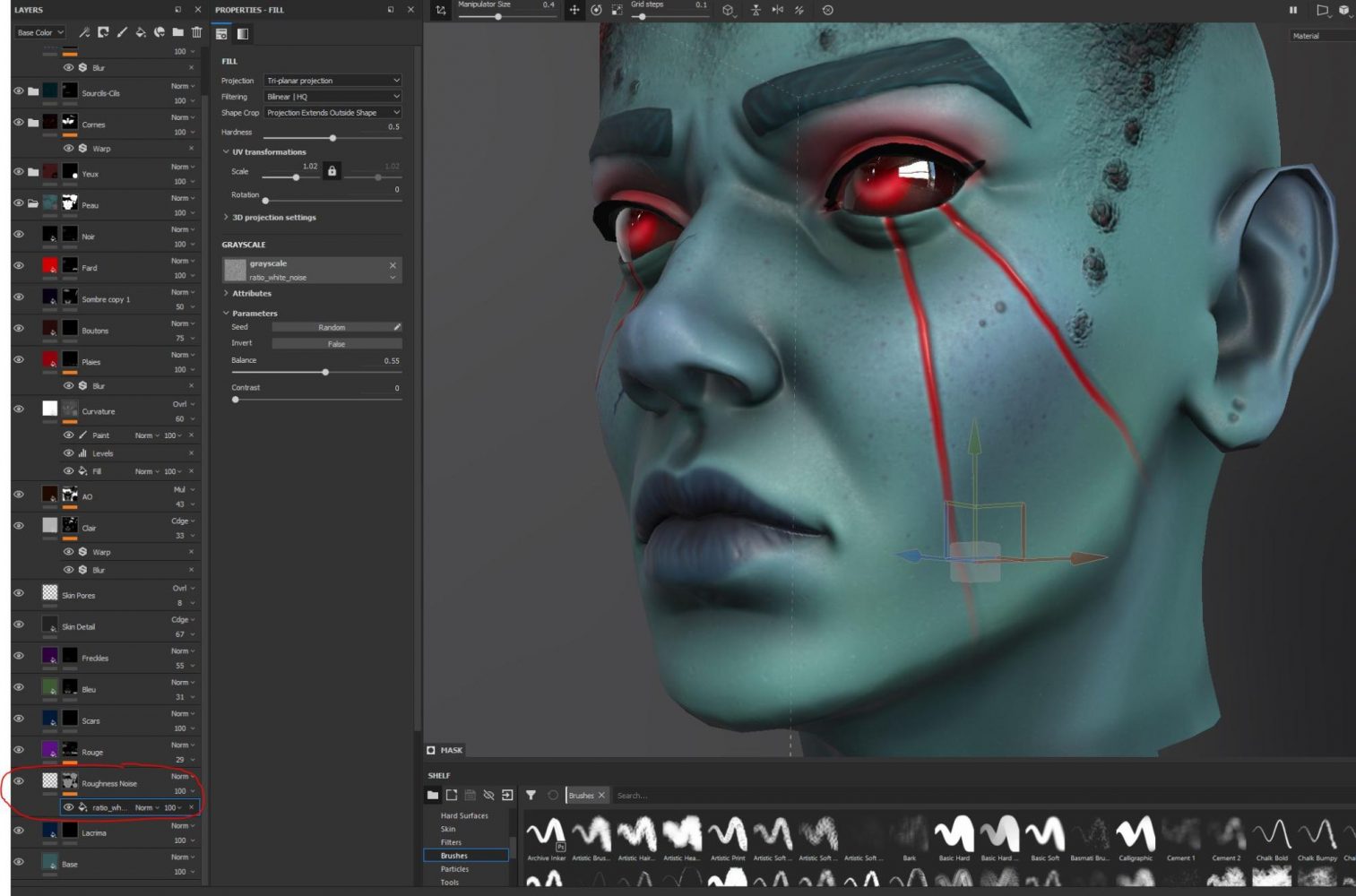Viewport: 1356px width, 896px height.
Task: Pick the Basic Hard brush thumbnail
Action: (954, 835)
